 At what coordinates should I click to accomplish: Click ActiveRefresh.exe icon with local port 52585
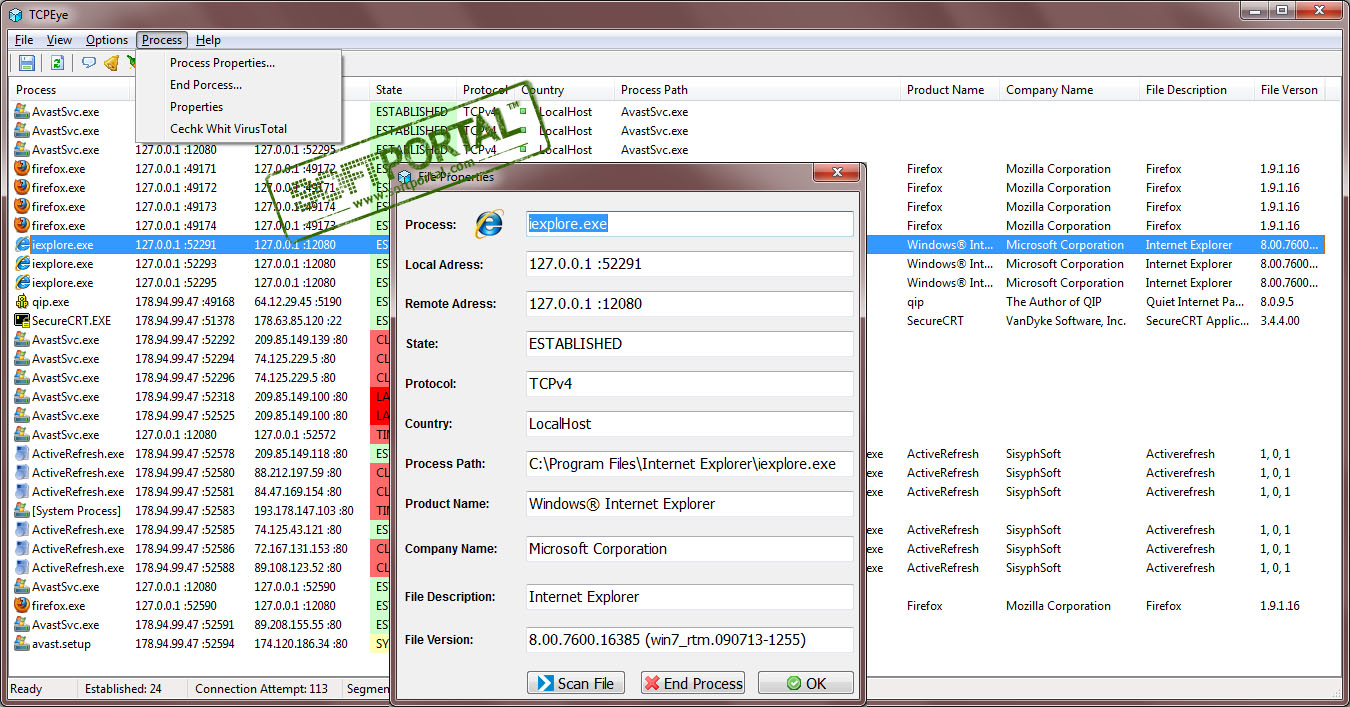22,530
